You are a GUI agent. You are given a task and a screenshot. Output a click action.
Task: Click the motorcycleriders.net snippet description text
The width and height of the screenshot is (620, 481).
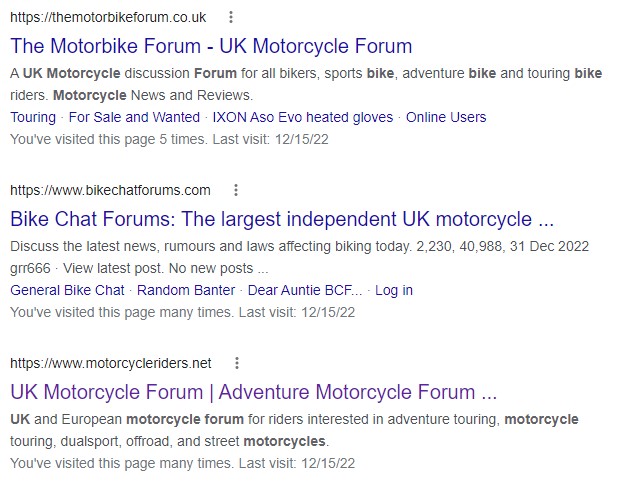294,430
